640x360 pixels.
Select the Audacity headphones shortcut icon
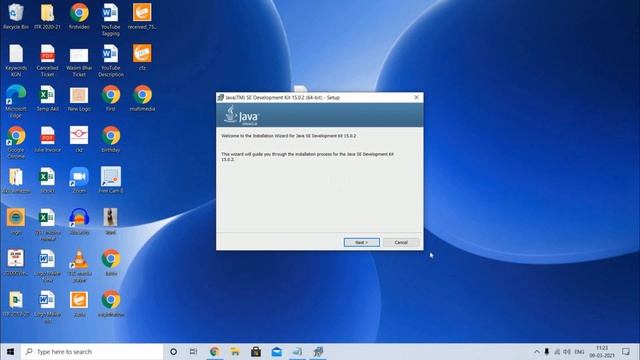coord(79,221)
